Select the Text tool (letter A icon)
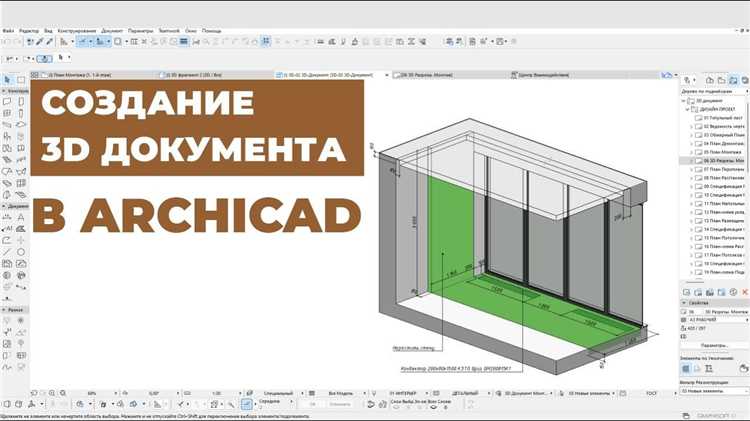The height and width of the screenshot is (421, 750). pyautogui.click(x=21, y=217)
